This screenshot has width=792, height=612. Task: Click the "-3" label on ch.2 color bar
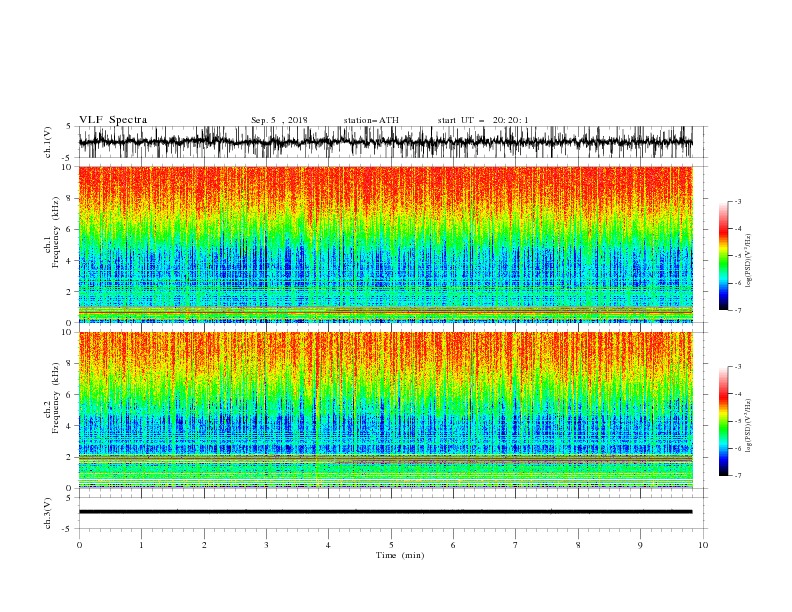(738, 367)
